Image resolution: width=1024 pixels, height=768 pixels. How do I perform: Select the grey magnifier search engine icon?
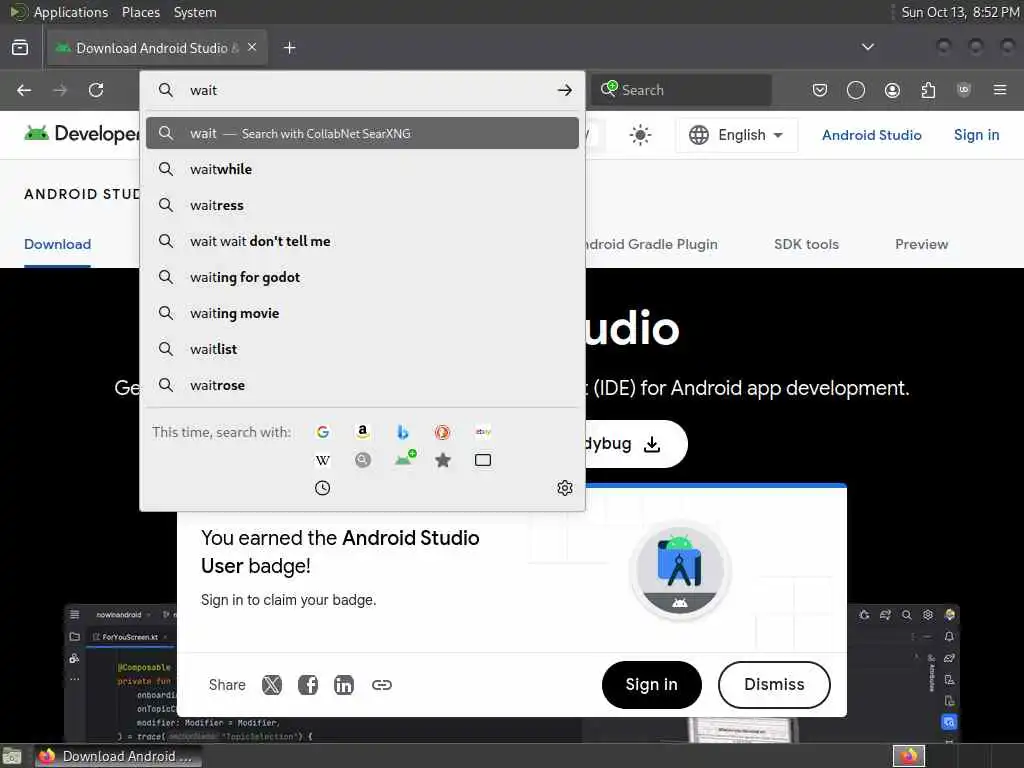click(362, 460)
